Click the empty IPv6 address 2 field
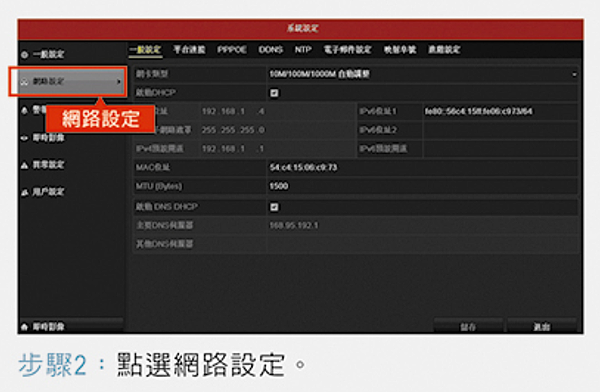The height and width of the screenshot is (392, 600). (501, 130)
